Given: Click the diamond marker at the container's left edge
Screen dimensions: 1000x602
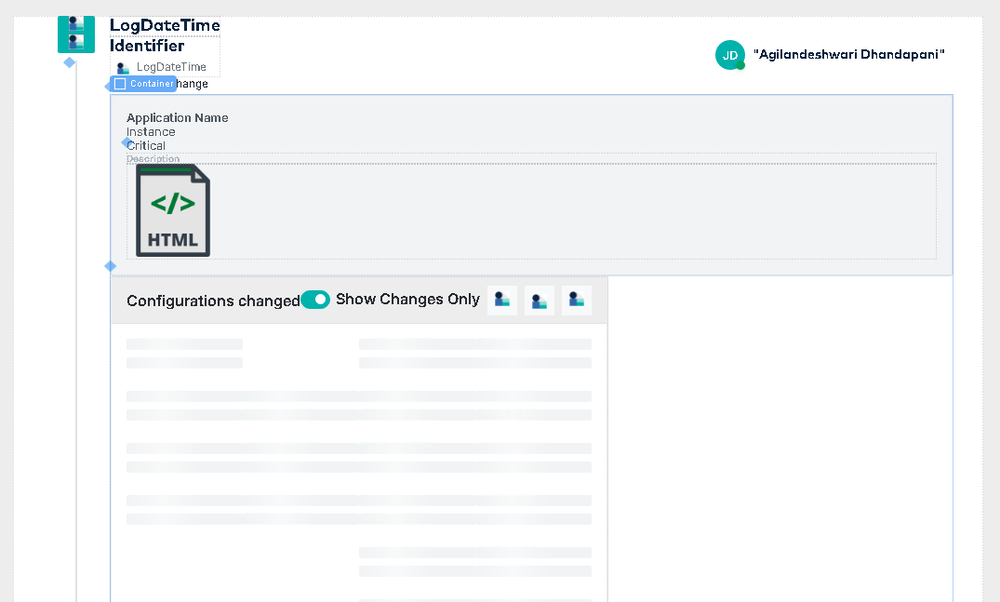Looking at the screenshot, I should click(110, 266).
